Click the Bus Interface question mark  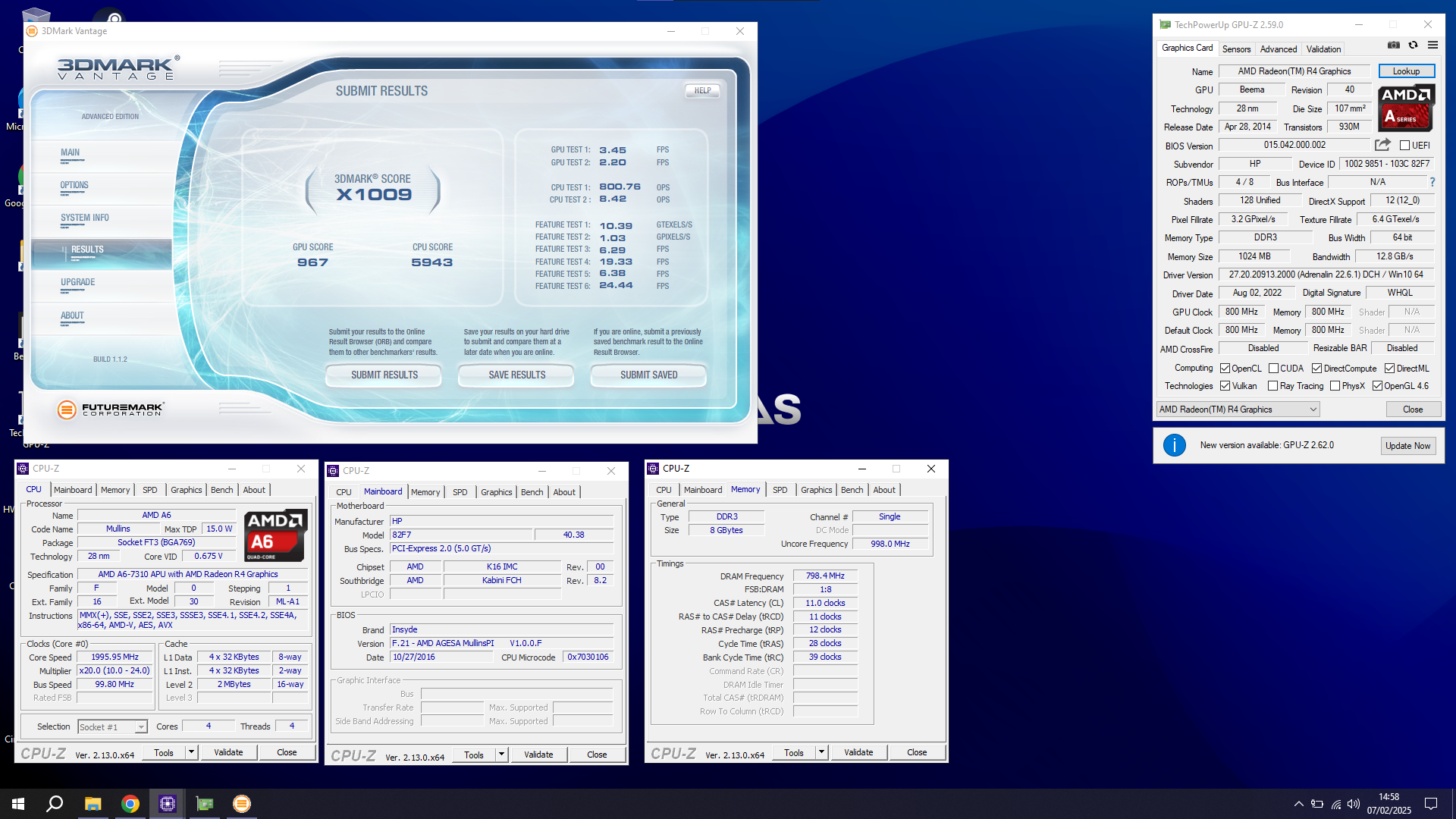1432,183
